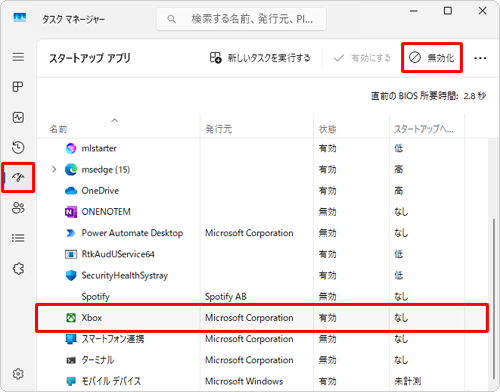
Task: Expand the msedge (15) group
Action: 54,170
